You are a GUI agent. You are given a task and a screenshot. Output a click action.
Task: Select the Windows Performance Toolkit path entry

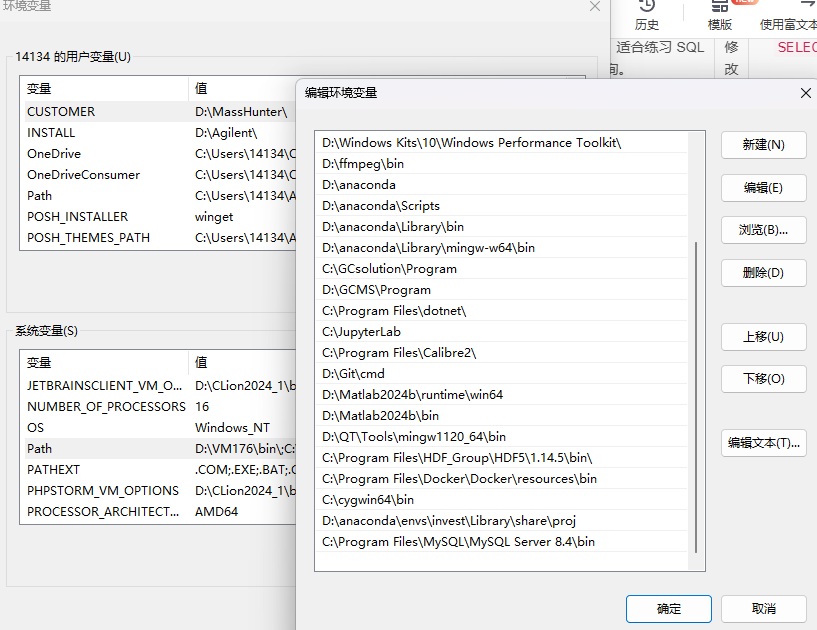[502, 143]
